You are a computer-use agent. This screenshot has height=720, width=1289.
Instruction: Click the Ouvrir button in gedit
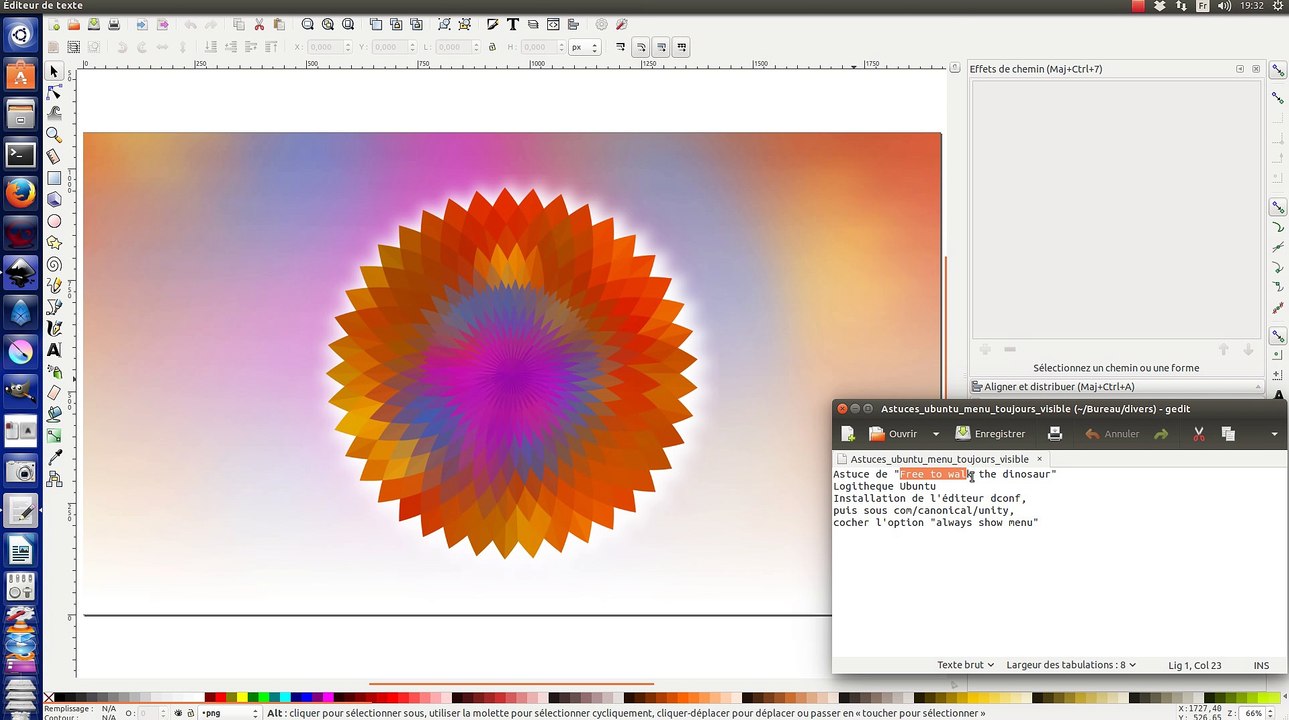[x=893, y=434]
